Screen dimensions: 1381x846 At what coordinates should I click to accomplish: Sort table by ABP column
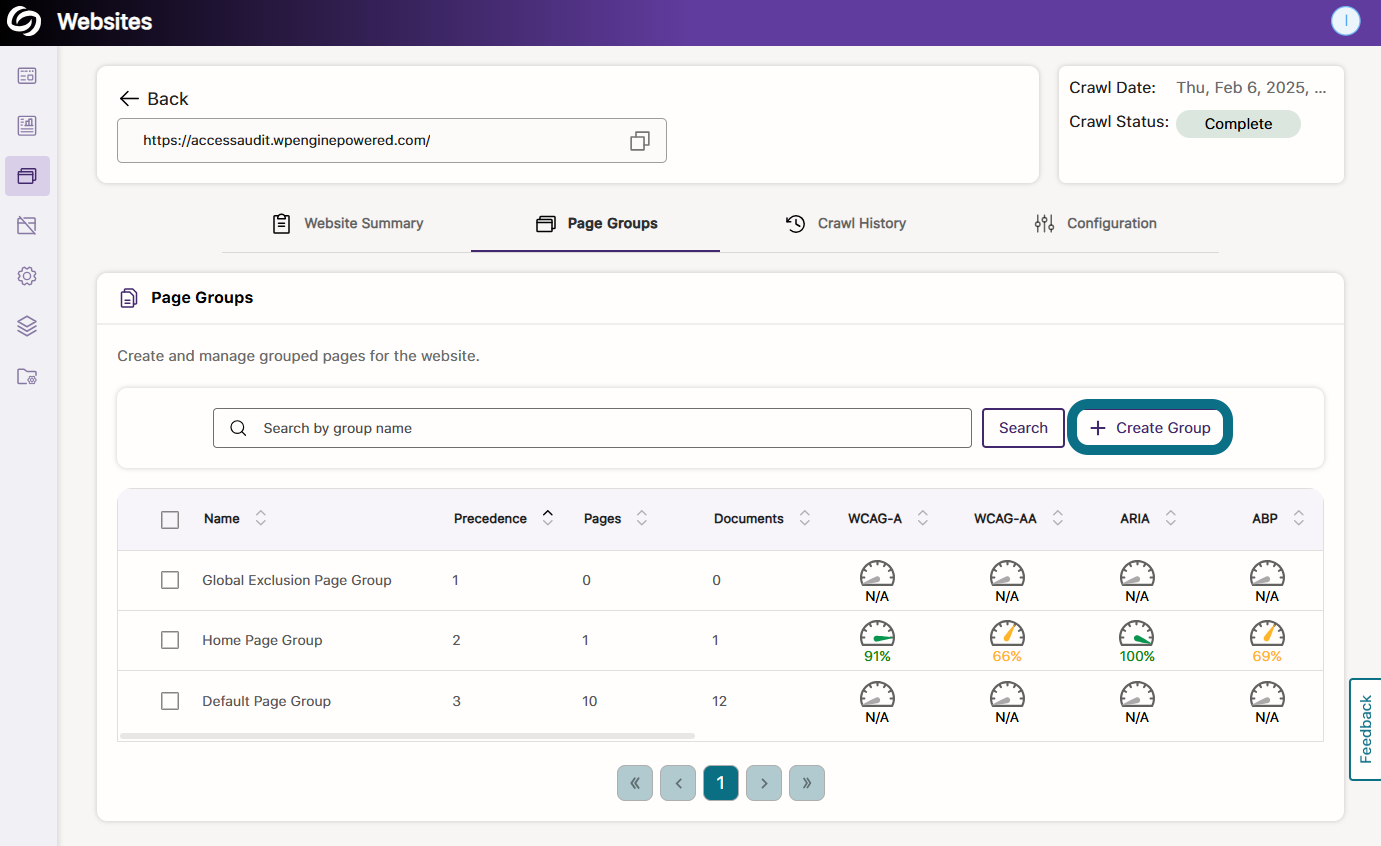click(x=1299, y=518)
